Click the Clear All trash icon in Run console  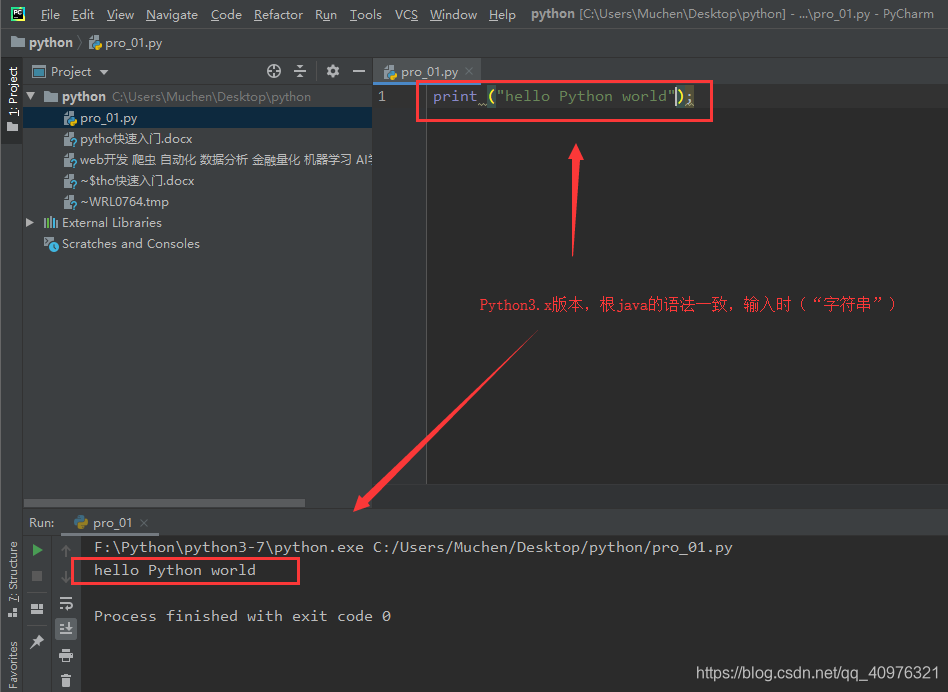(66, 681)
